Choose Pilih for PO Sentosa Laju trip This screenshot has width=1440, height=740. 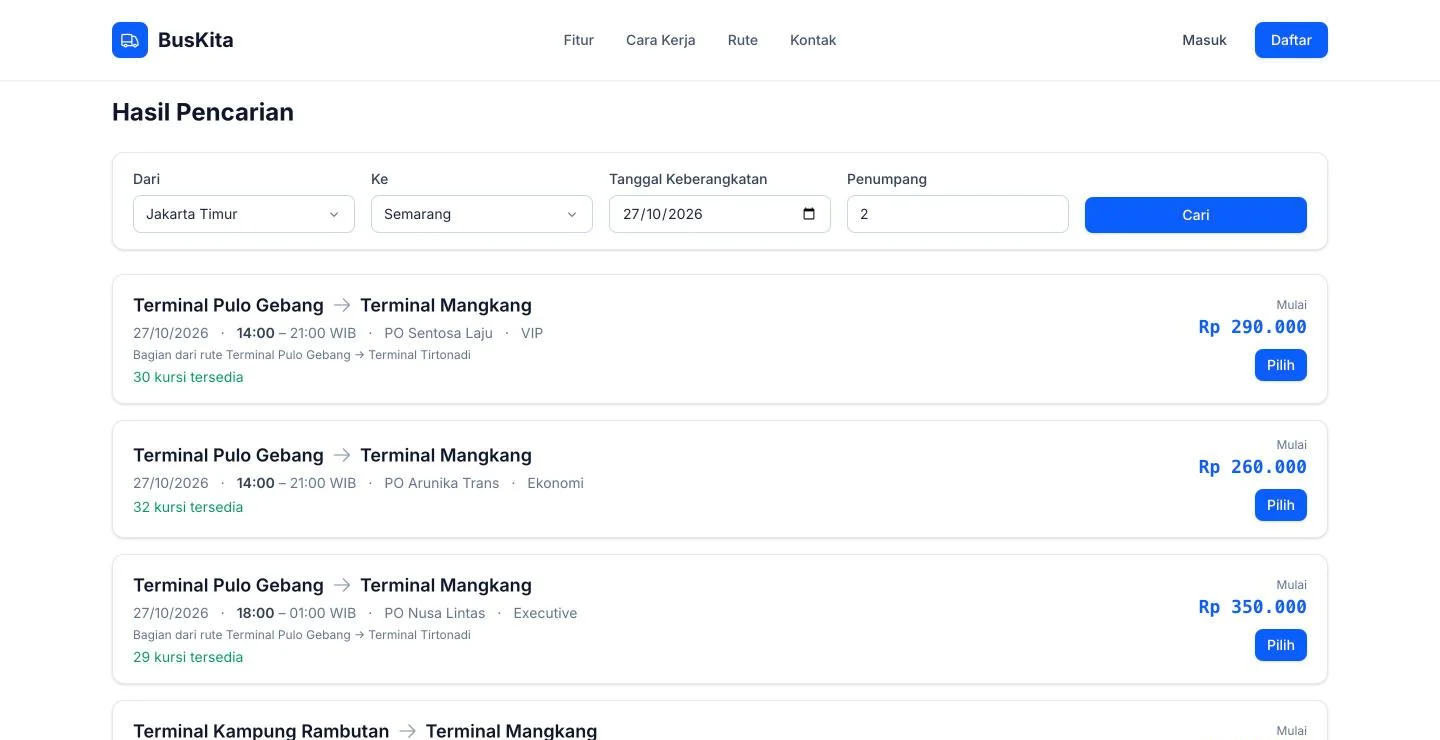[x=1281, y=365]
